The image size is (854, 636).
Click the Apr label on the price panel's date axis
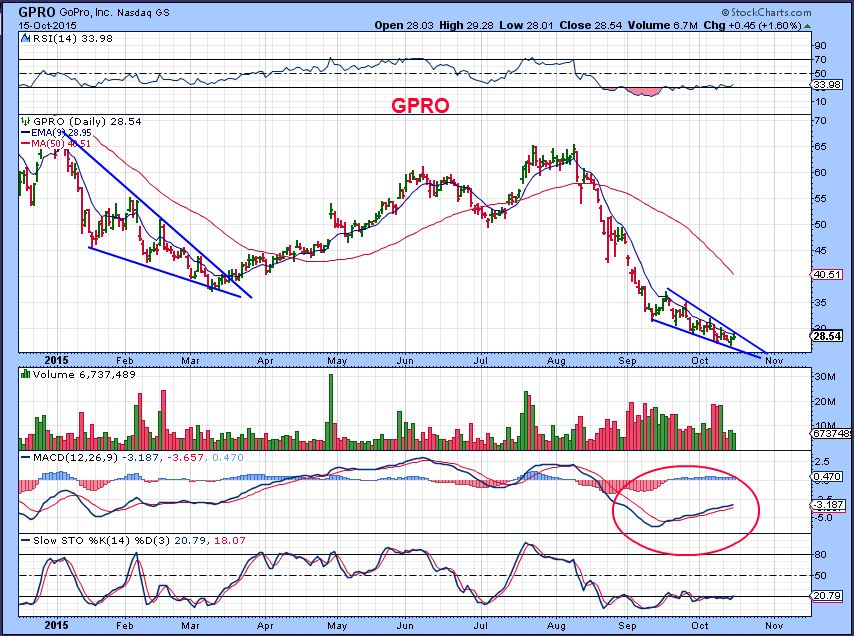[265, 361]
